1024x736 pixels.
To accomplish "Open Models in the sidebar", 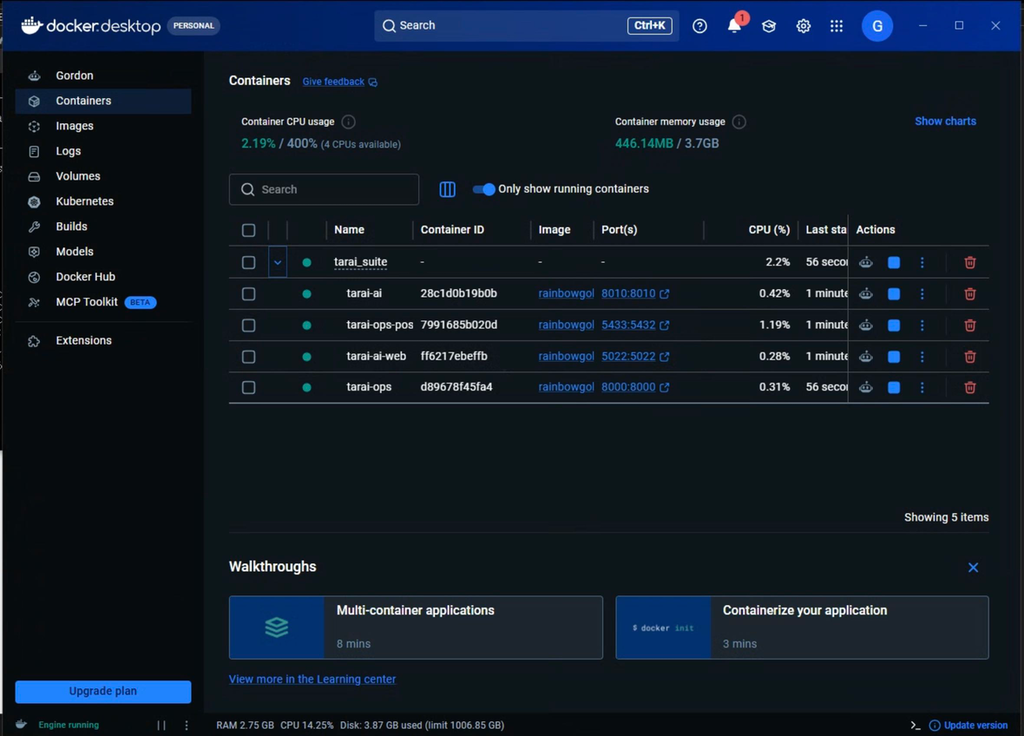I will point(103,252).
